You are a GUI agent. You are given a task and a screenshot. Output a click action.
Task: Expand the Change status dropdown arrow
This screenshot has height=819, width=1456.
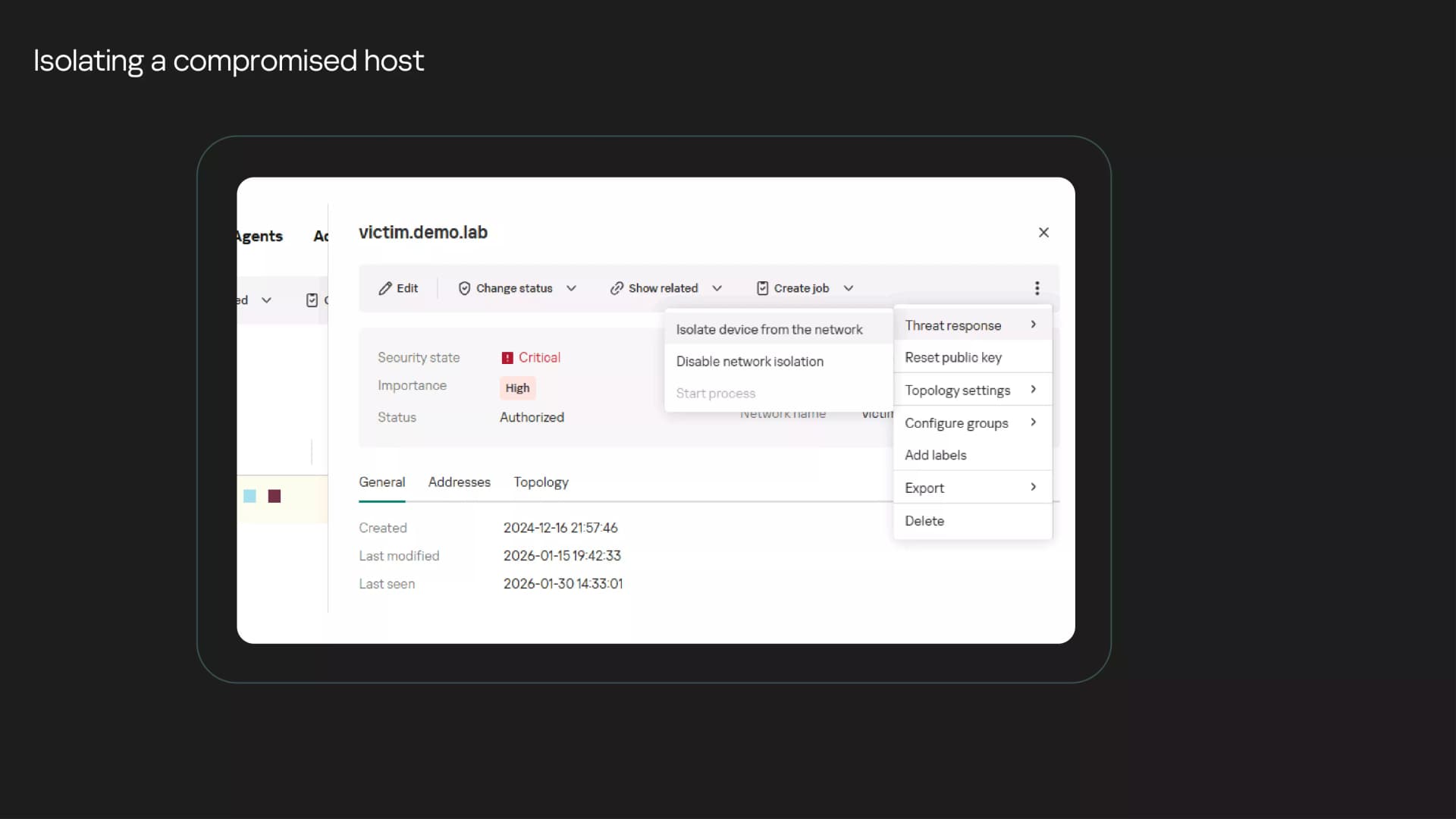click(x=571, y=288)
